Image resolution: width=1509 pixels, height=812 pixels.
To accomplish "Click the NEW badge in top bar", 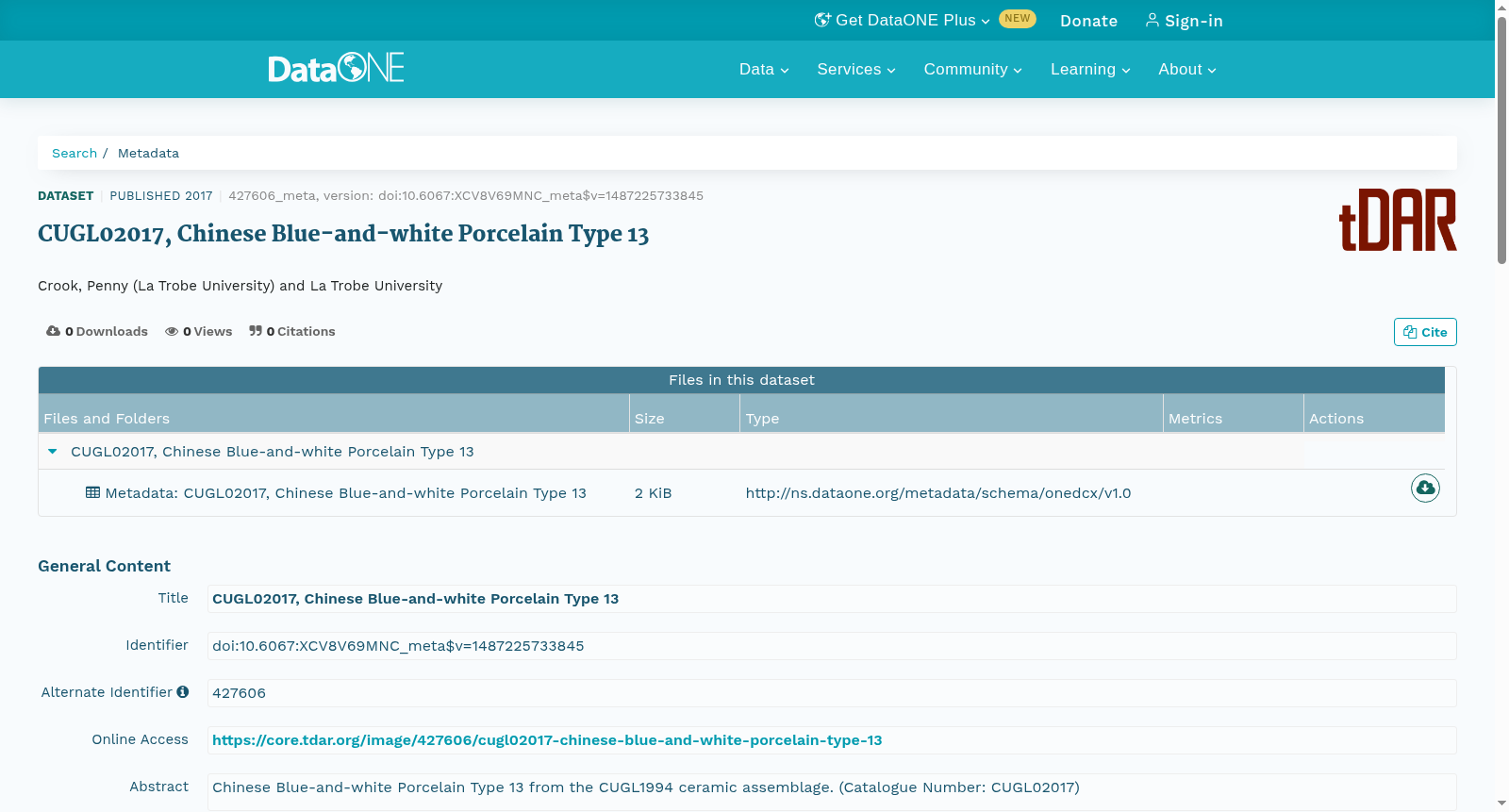I will point(1018,19).
